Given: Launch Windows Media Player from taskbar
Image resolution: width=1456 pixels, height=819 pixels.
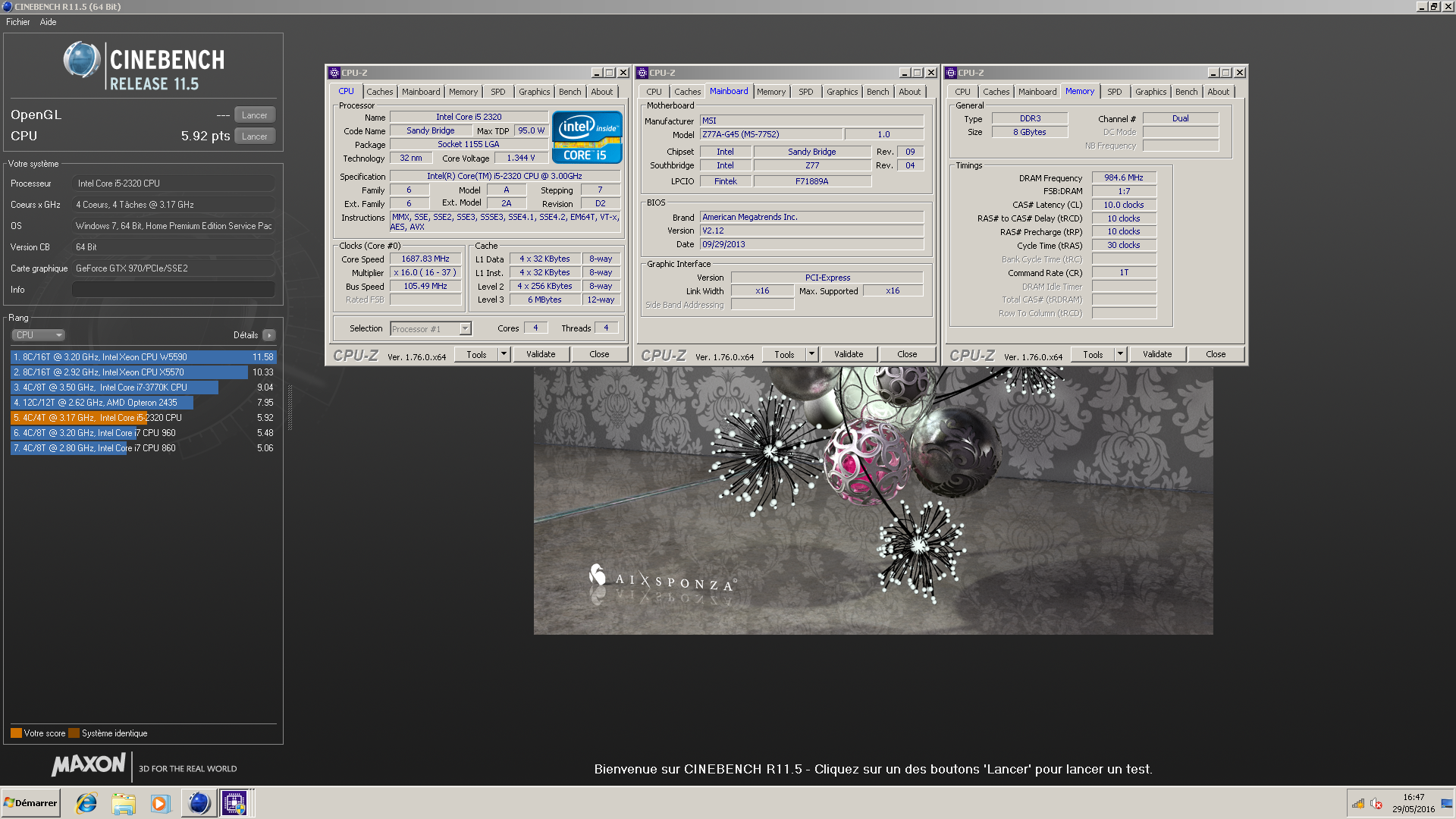Looking at the screenshot, I should (x=160, y=803).
